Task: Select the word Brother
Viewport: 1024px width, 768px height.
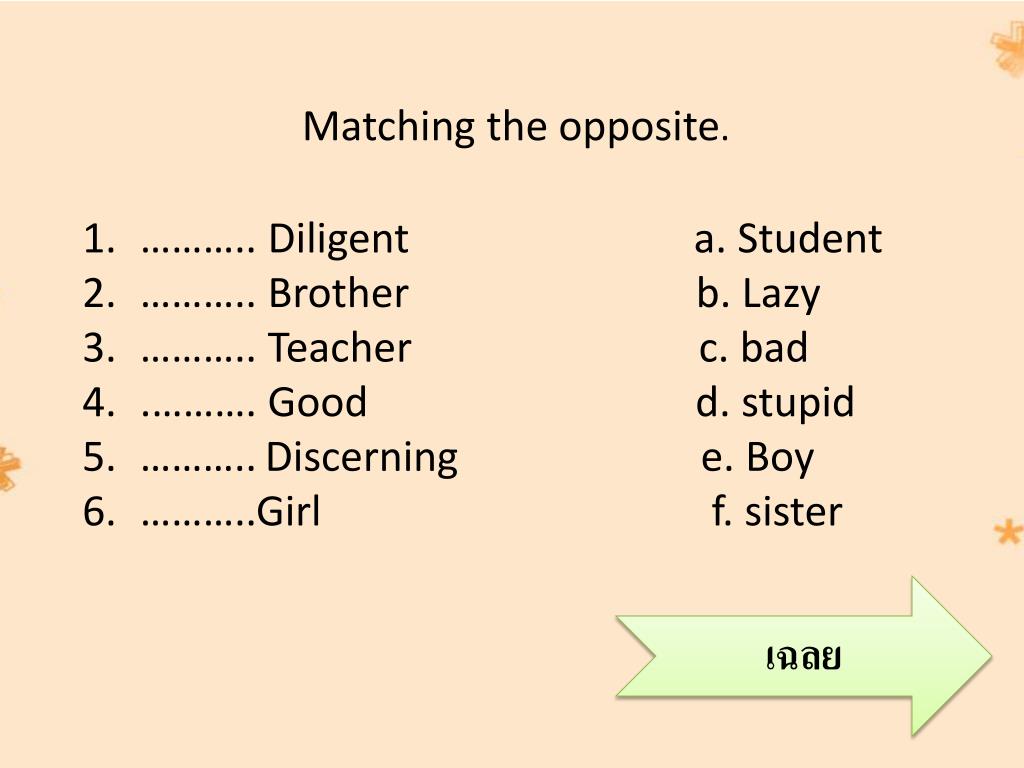Action: pos(338,293)
